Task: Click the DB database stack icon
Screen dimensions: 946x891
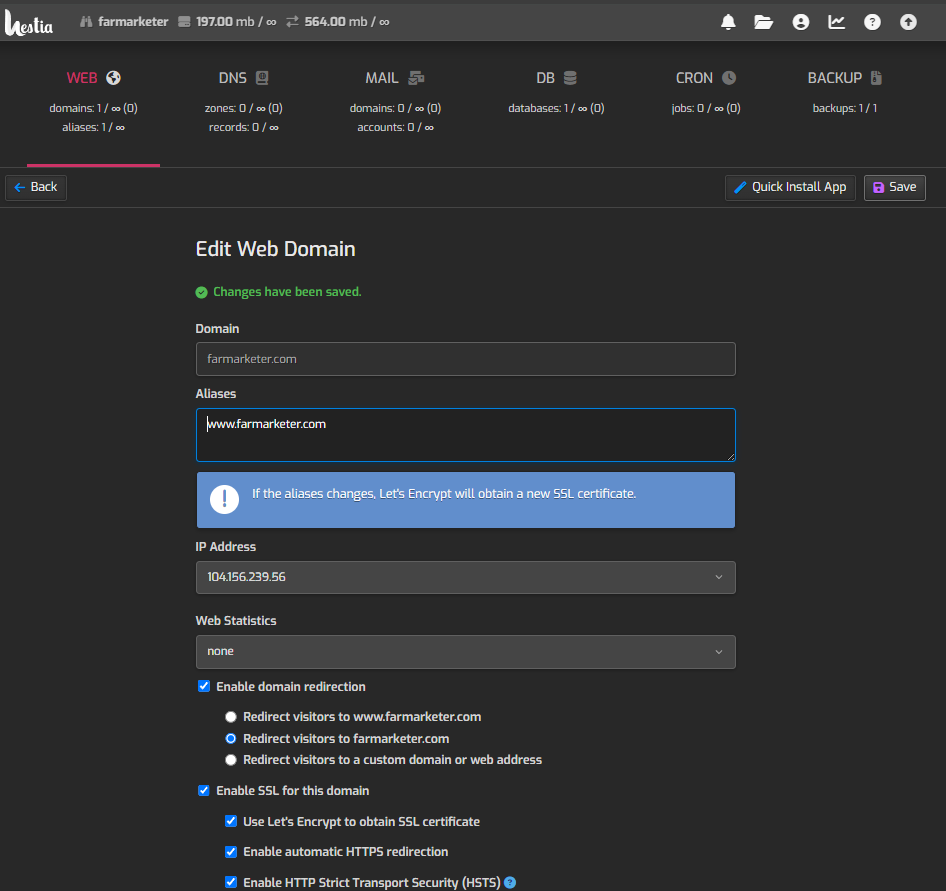Action: pyautogui.click(x=570, y=78)
